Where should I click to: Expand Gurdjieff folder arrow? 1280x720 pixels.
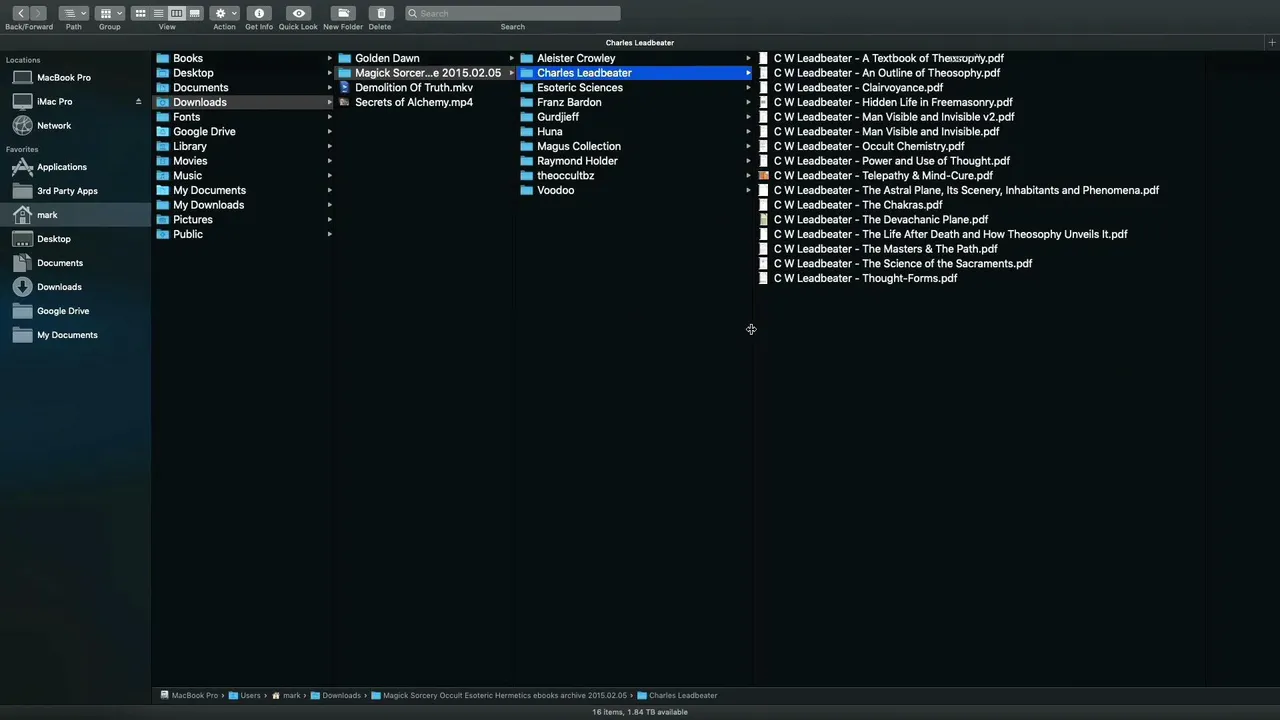tap(748, 117)
